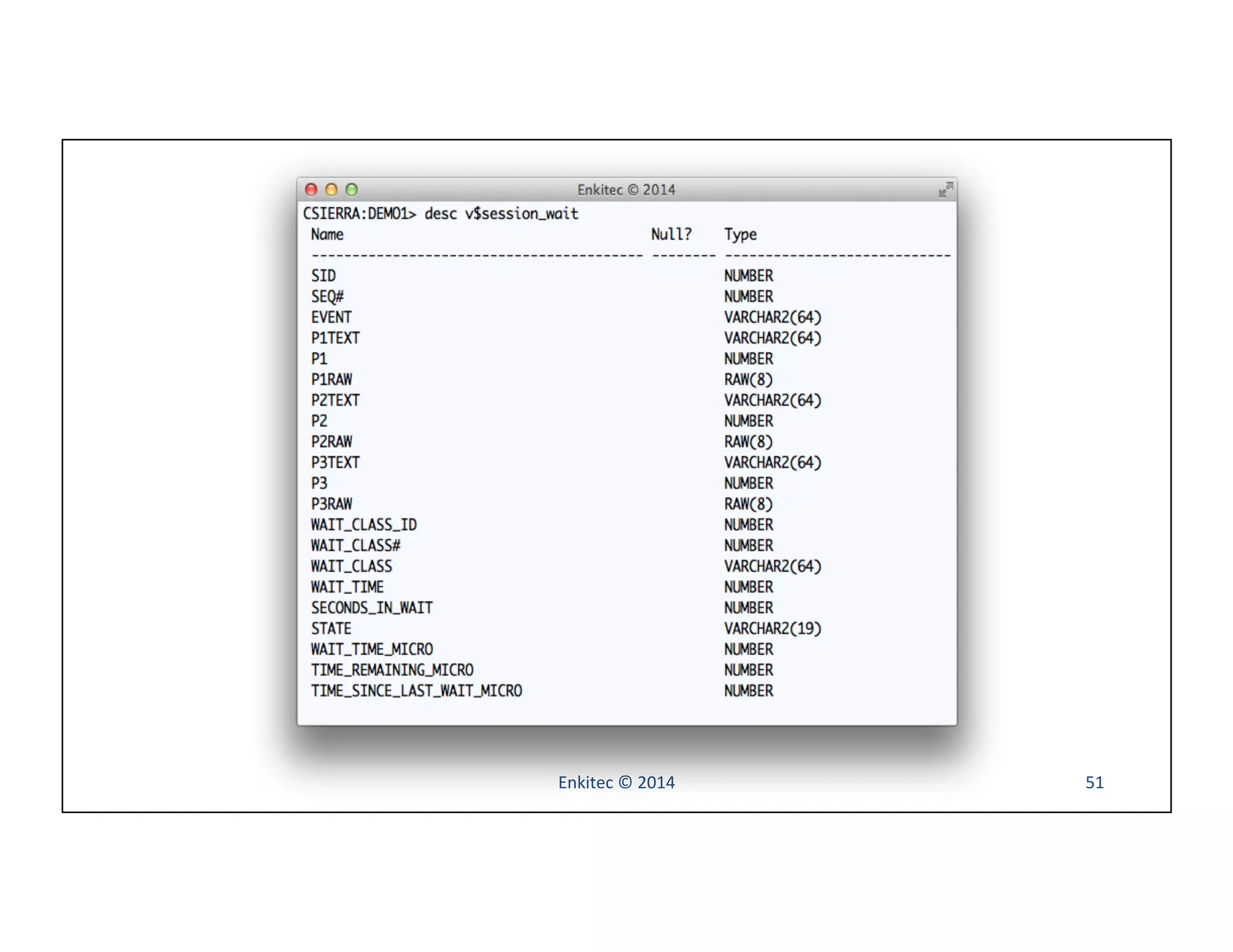
Task: Click the red close window button
Action: pos(311,190)
